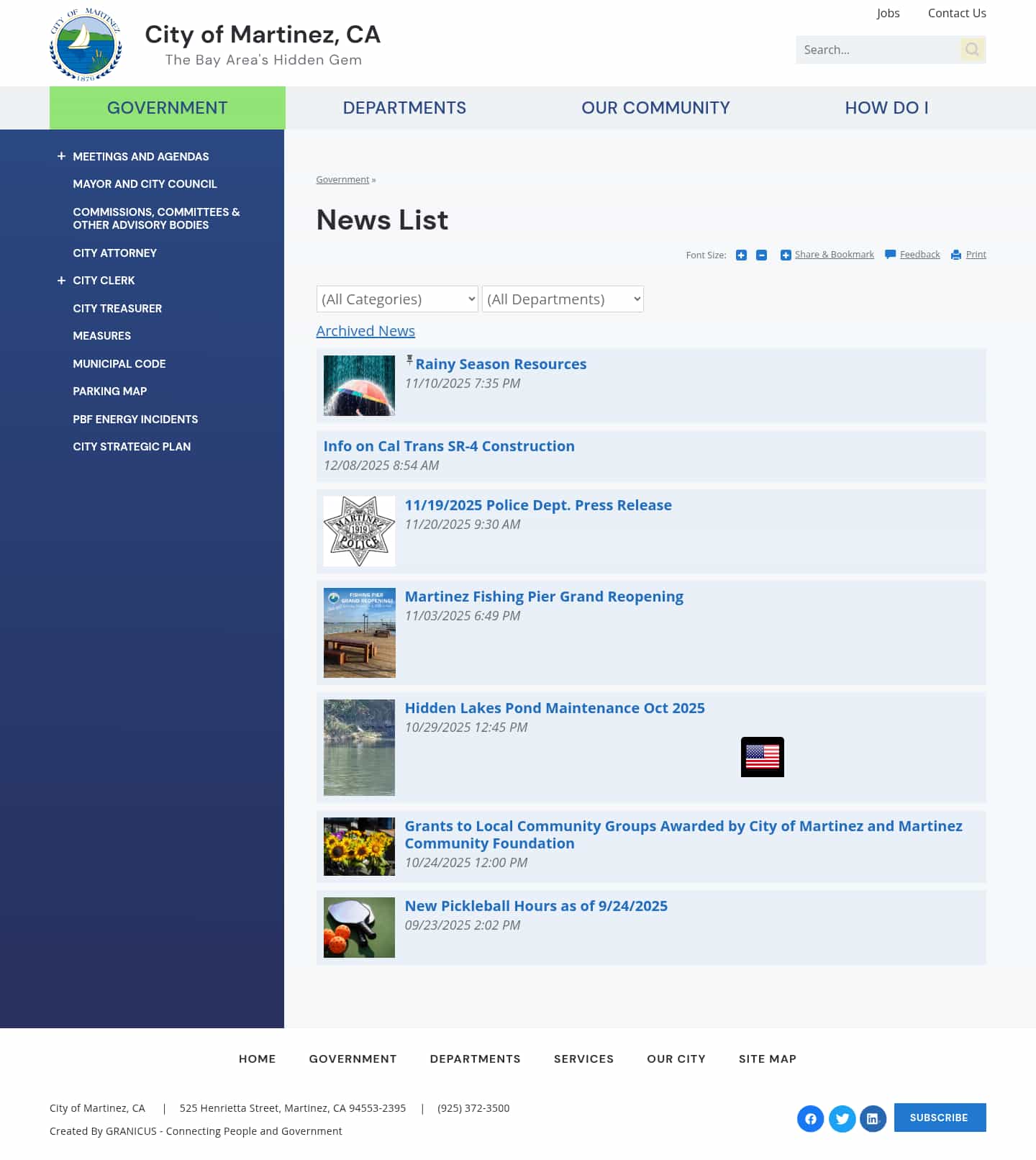Image resolution: width=1036 pixels, height=1160 pixels.
Task: Open the All Categories dropdown
Action: 397,299
